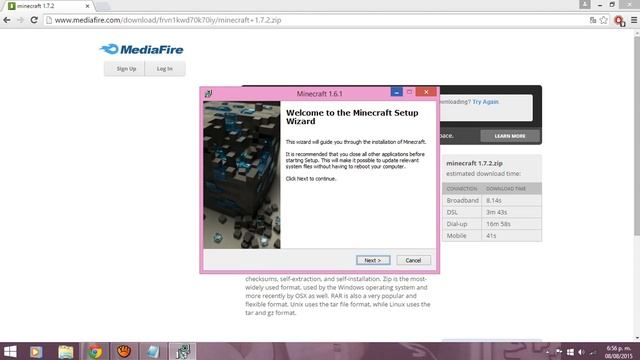640x360 pixels.
Task: Click the red extension icon in Chrome's toolbar
Action: coord(620,20)
